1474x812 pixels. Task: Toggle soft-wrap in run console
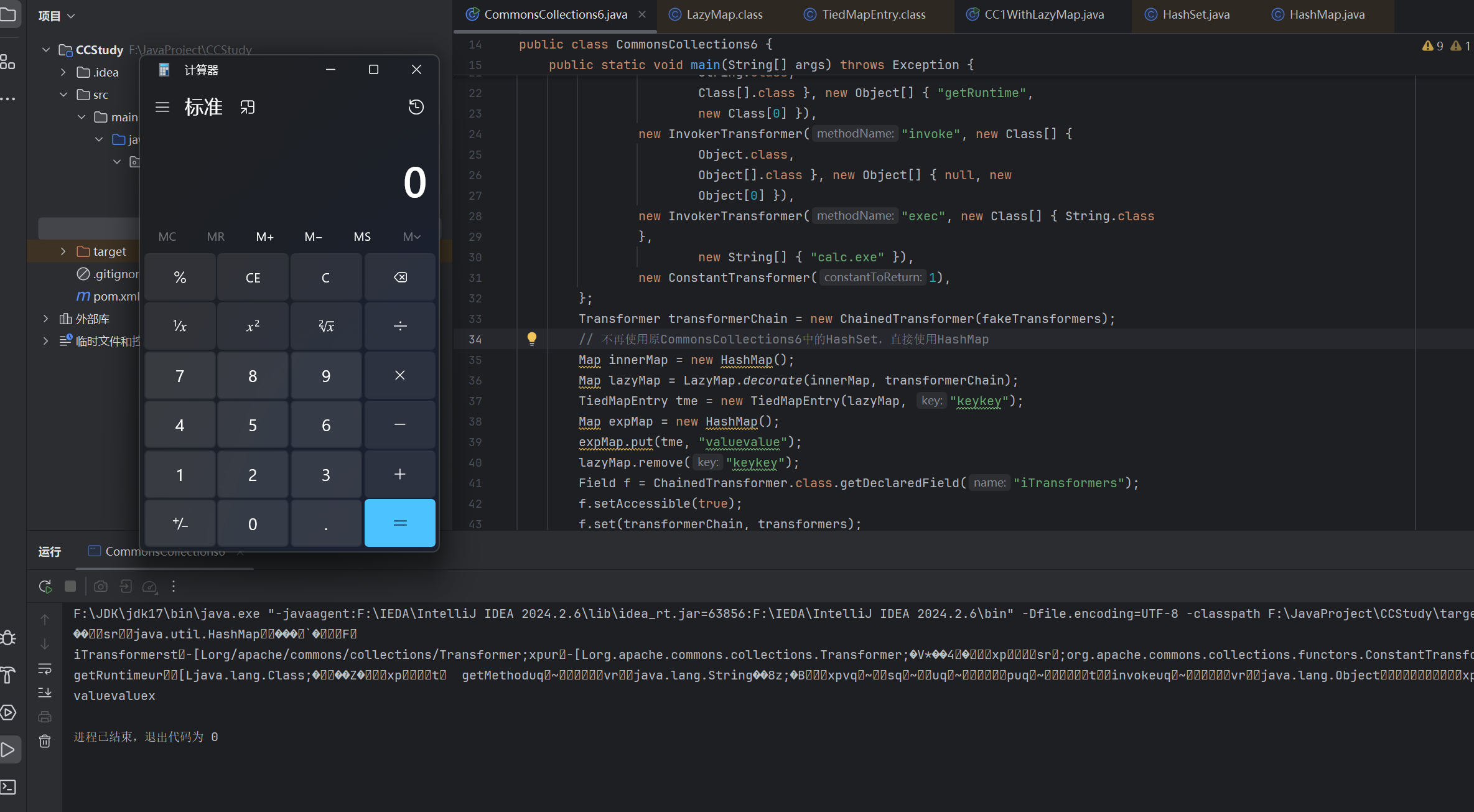(x=45, y=669)
